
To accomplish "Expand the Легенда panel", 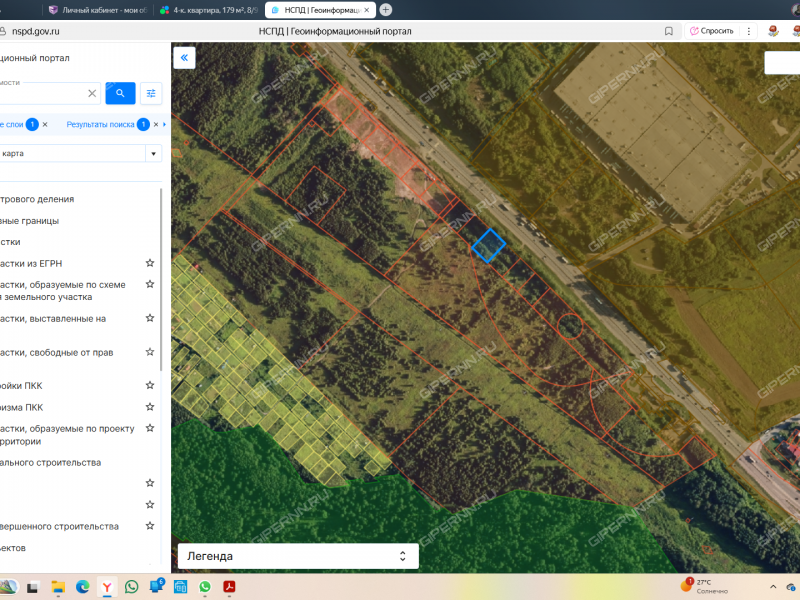I will tap(402, 556).
